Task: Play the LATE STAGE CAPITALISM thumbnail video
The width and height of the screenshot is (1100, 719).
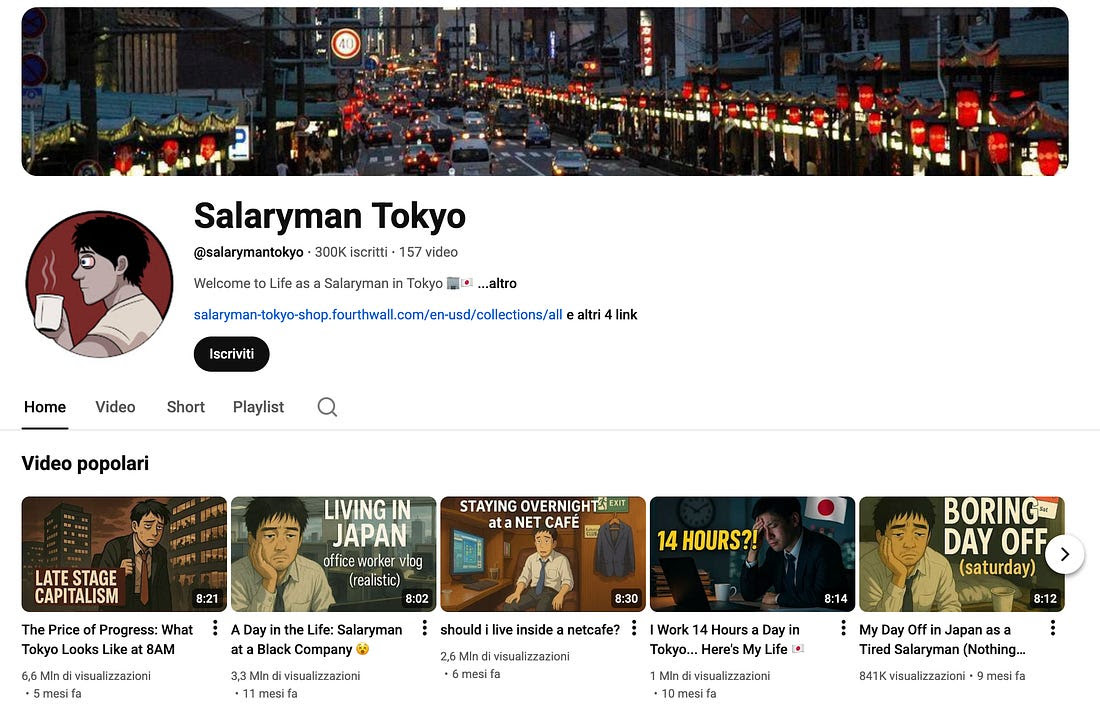Action: tap(124, 554)
